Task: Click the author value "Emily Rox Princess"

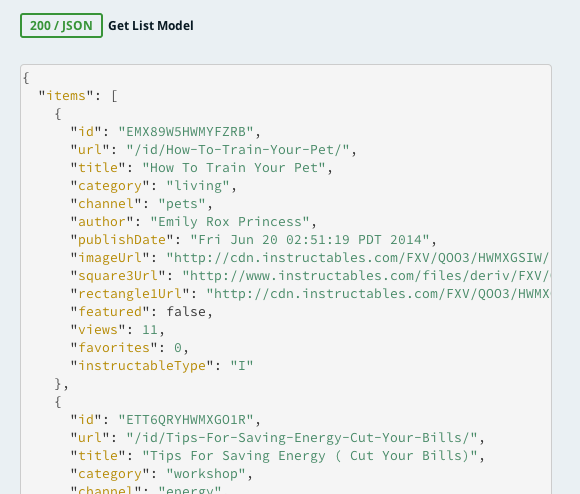Action: [230, 222]
